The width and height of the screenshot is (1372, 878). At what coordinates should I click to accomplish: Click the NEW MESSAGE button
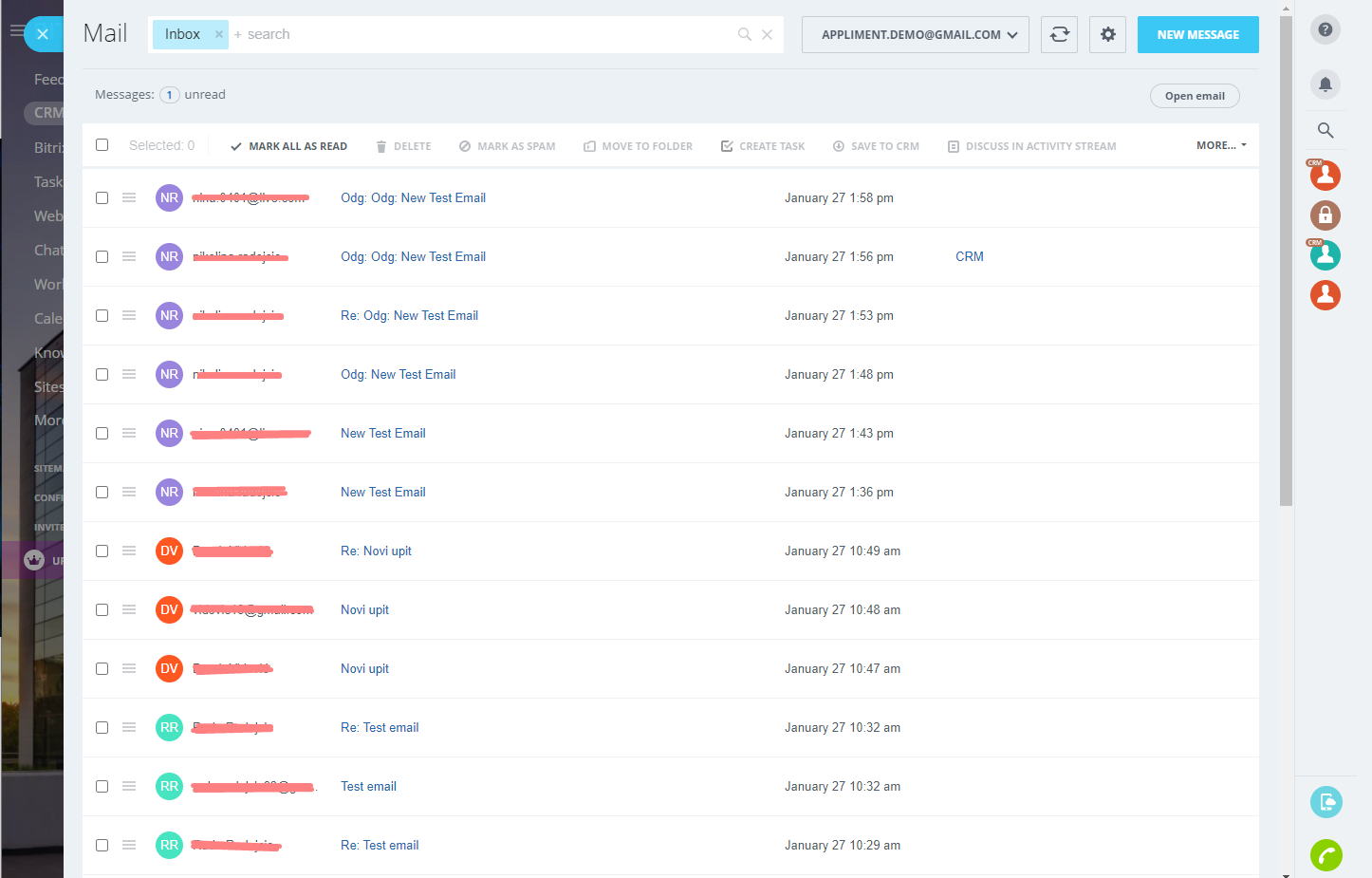point(1197,33)
